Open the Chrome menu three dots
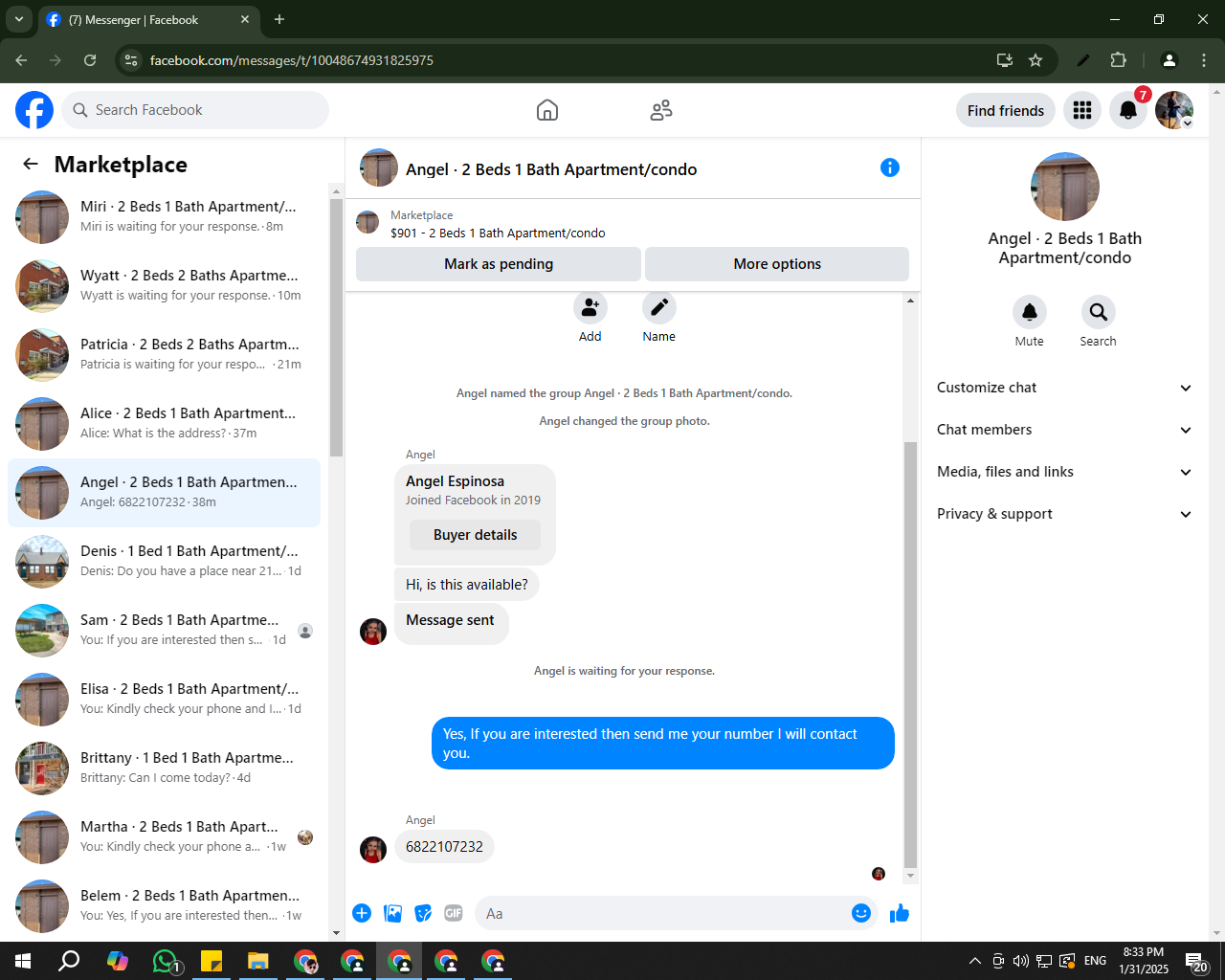This screenshot has width=1225, height=980. [x=1205, y=60]
